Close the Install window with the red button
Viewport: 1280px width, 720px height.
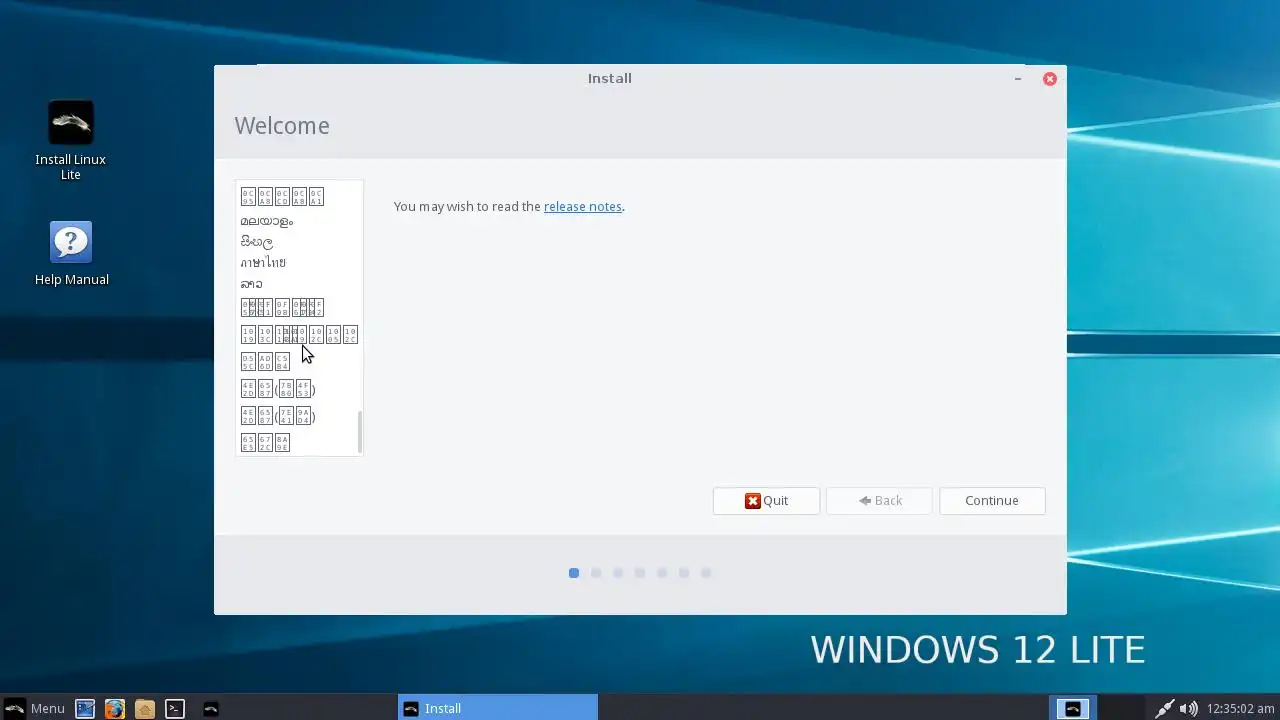(1050, 79)
